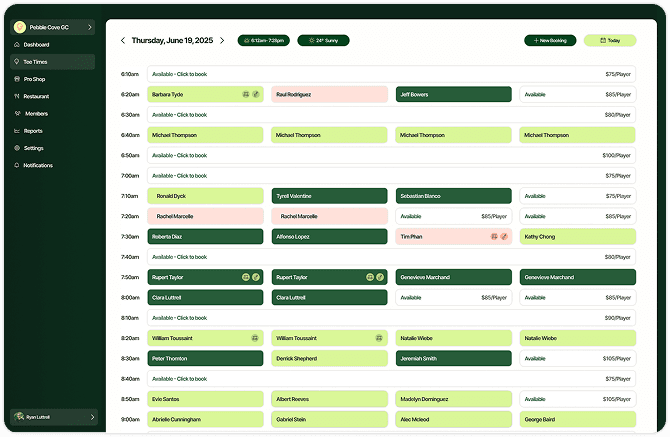This screenshot has width=670, height=437.
Task: Go to the previous day with the left arrow
Action: [x=123, y=41]
